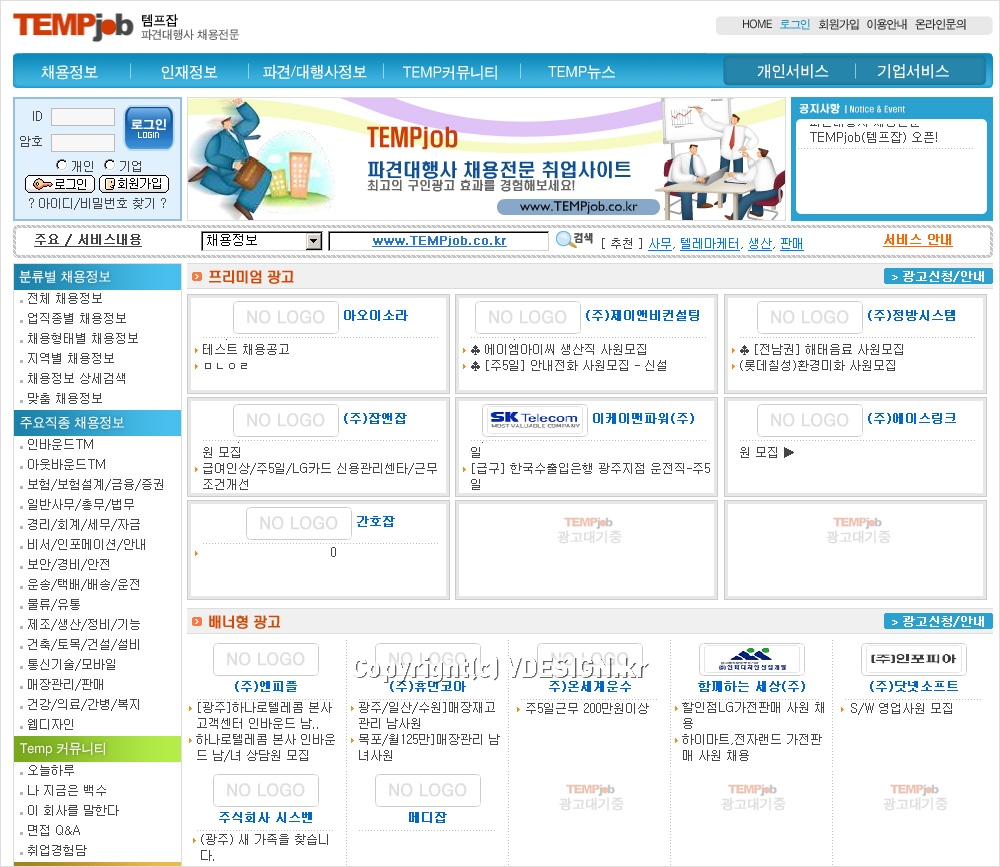Image resolution: width=1000 pixels, height=867 pixels.
Task: Open 지역별 채용정보 in sidebar
Action: coord(71,359)
